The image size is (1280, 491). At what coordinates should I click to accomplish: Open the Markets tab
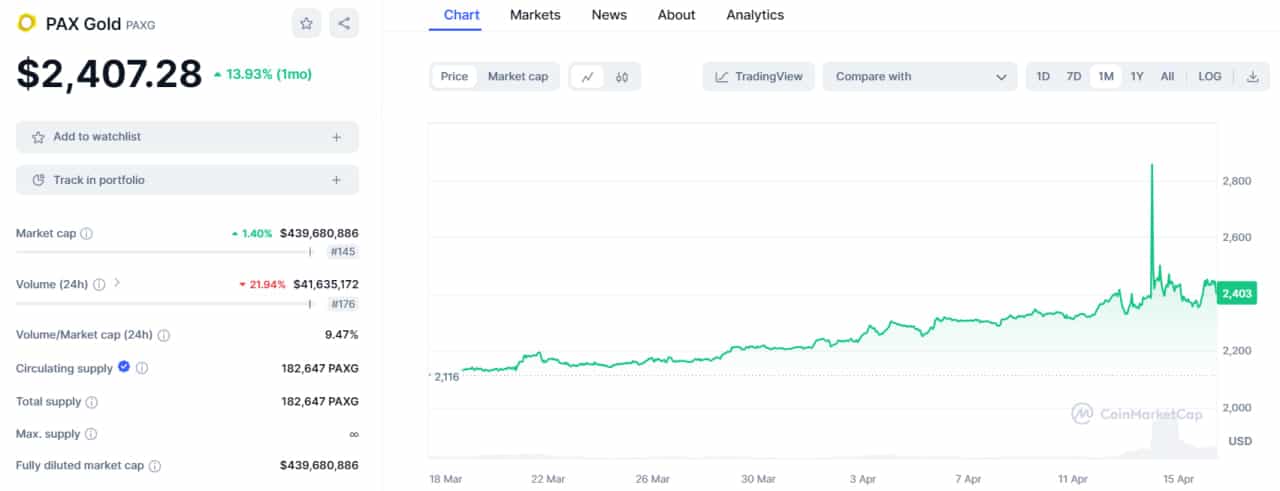[x=535, y=15]
